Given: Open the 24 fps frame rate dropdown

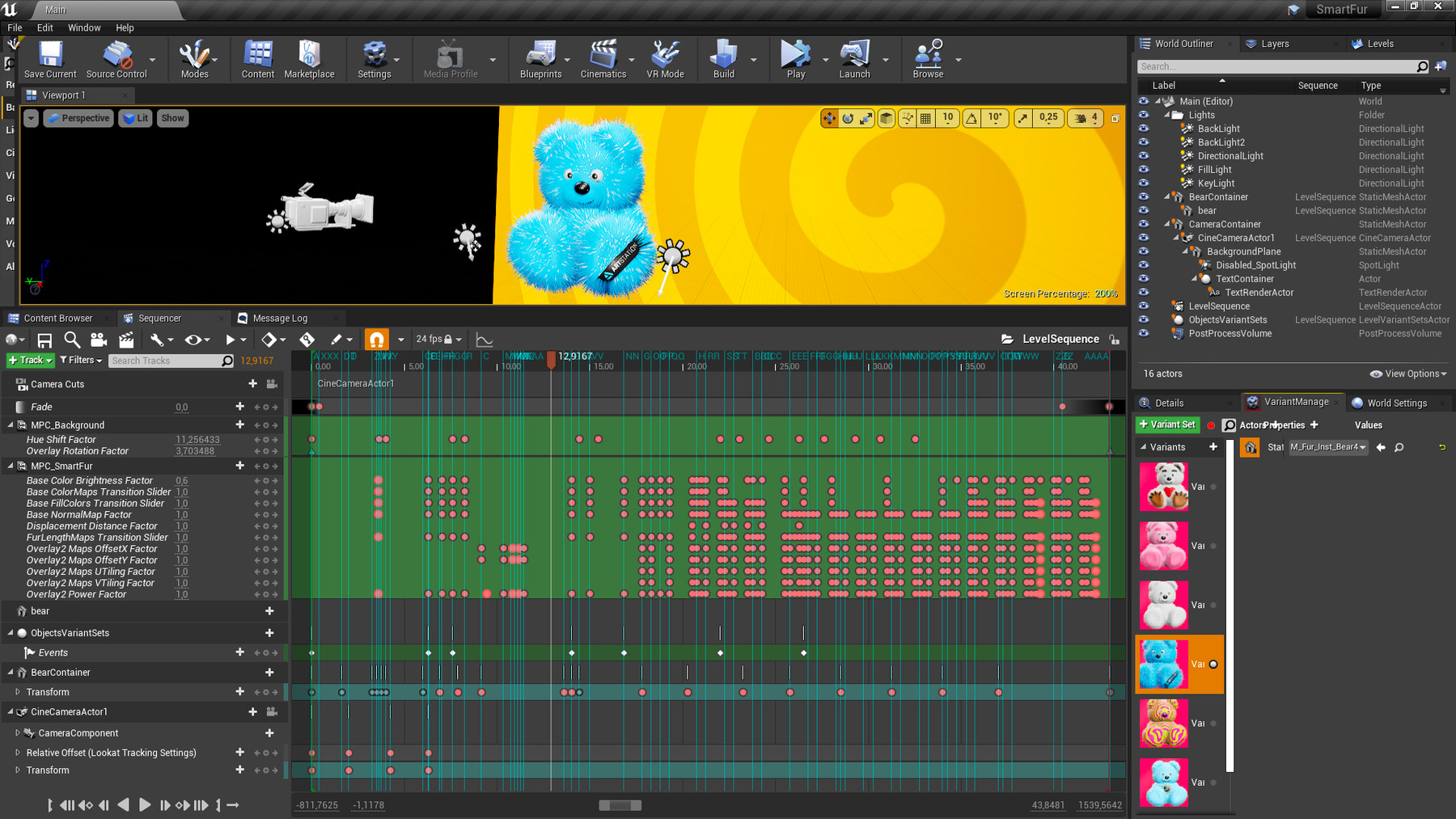Looking at the screenshot, I should click(x=438, y=340).
